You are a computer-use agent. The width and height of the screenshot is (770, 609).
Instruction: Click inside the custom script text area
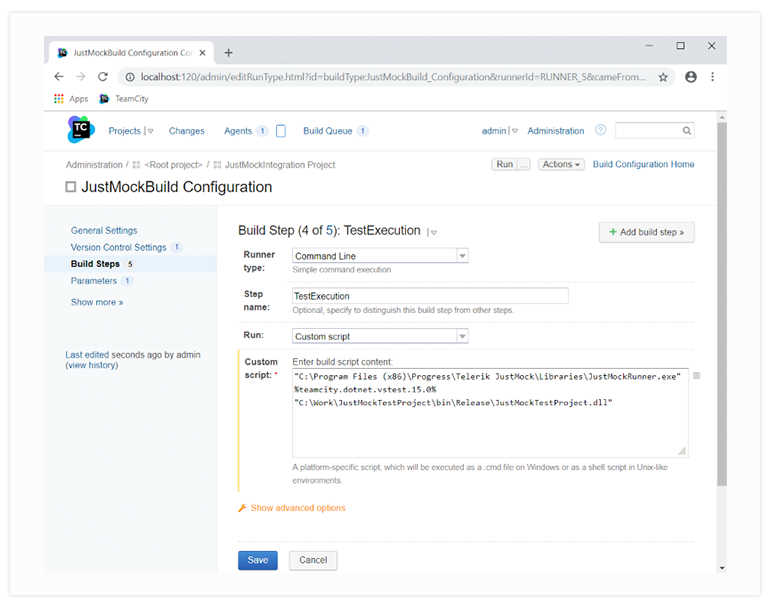click(x=490, y=413)
